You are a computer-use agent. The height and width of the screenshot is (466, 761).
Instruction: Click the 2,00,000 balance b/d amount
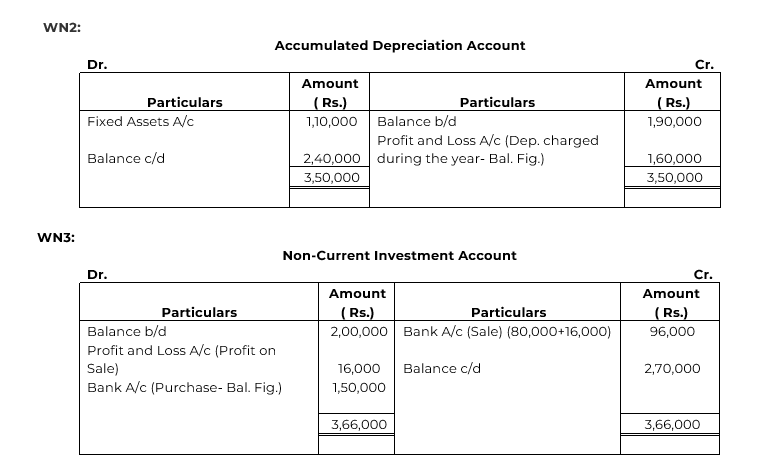point(359,332)
